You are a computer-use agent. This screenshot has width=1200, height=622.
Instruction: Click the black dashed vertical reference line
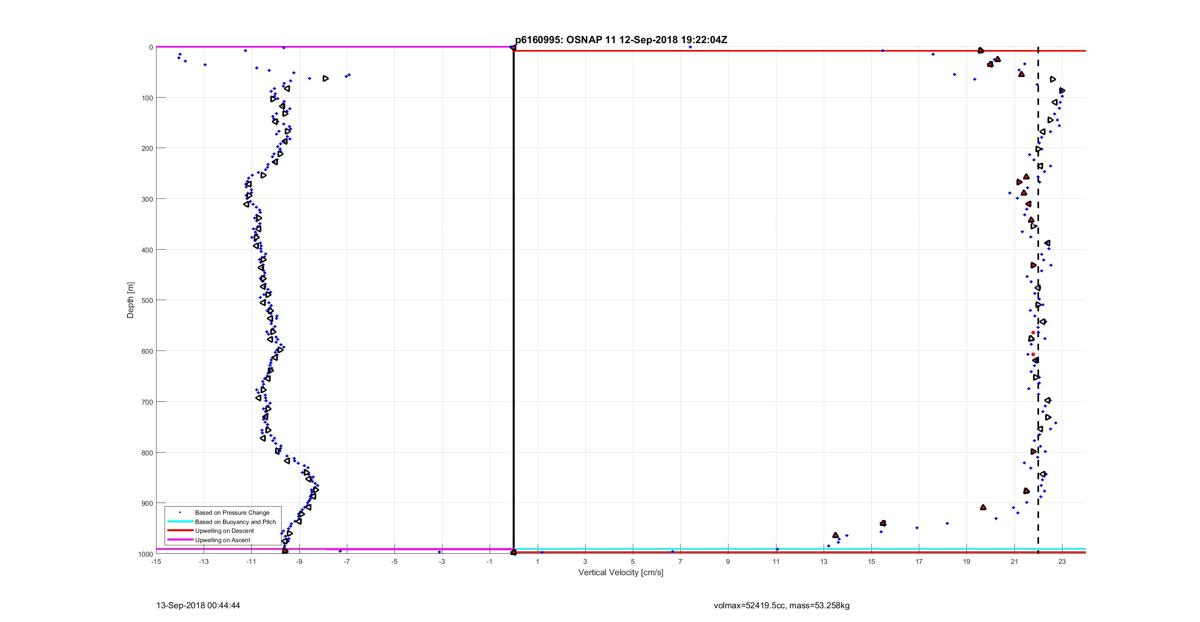coord(1038,300)
